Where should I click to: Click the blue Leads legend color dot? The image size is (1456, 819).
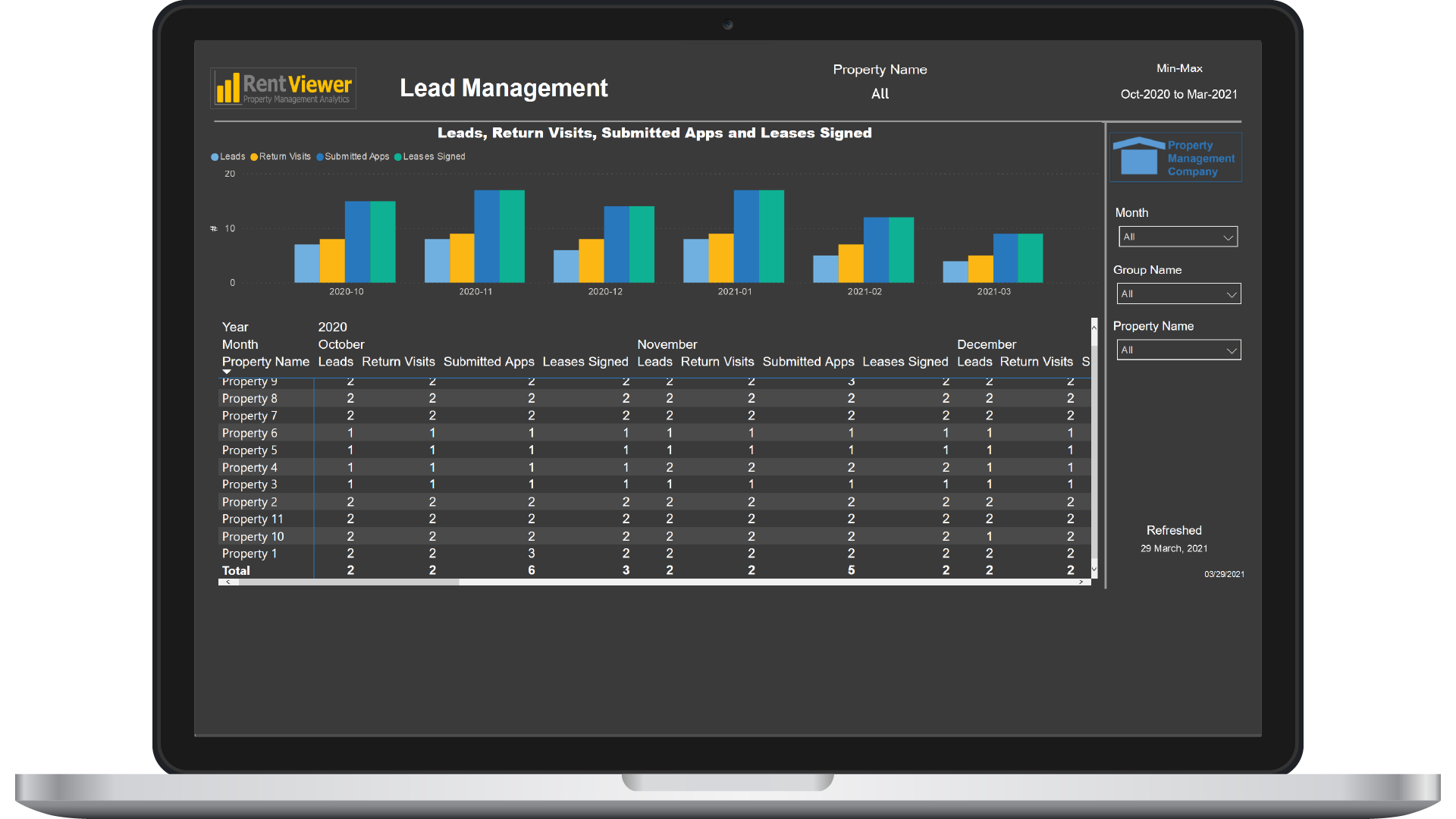215,156
